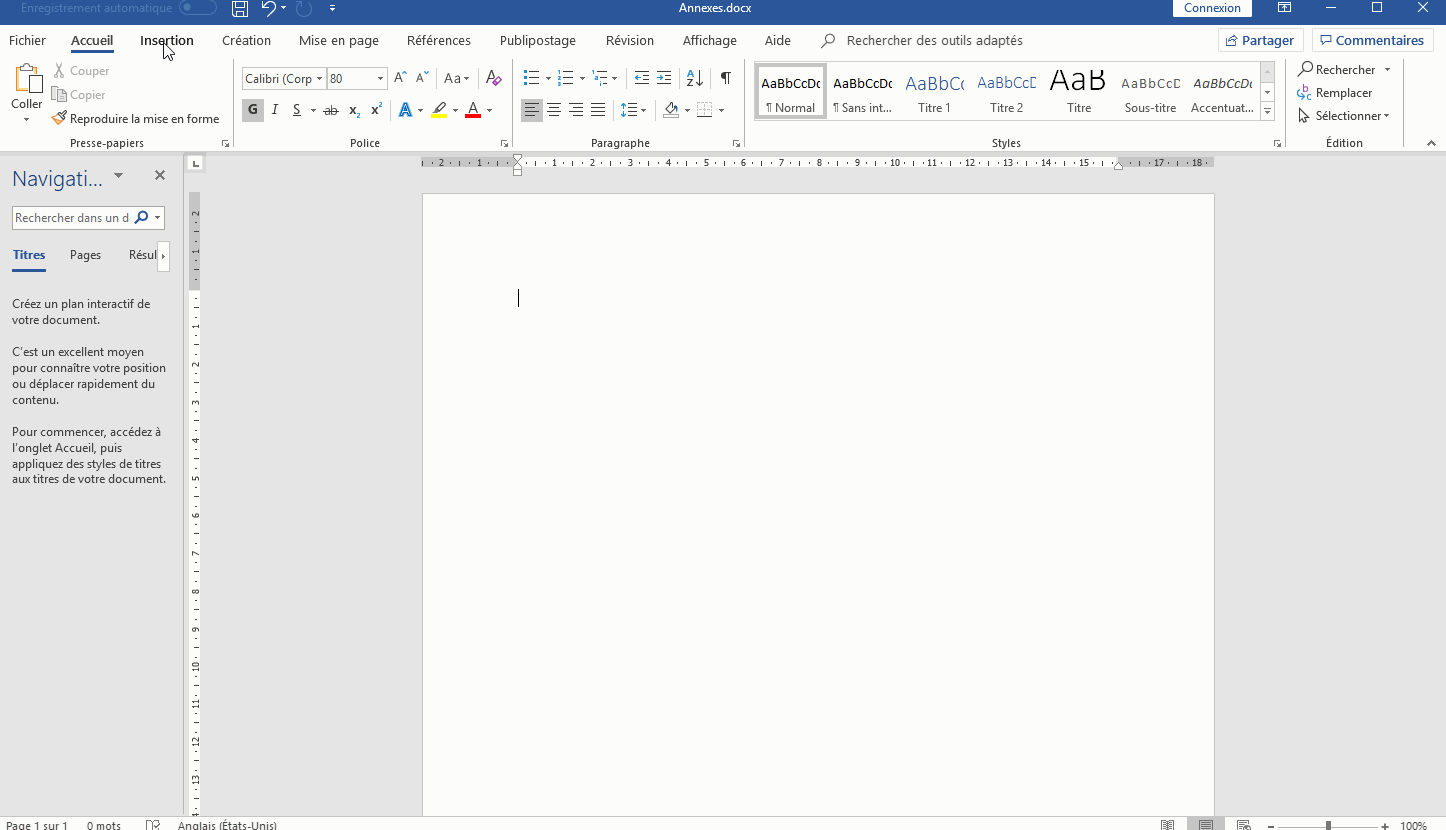1446x830 pixels.
Task: Click the borders grid icon
Action: pyautogui.click(x=704, y=110)
